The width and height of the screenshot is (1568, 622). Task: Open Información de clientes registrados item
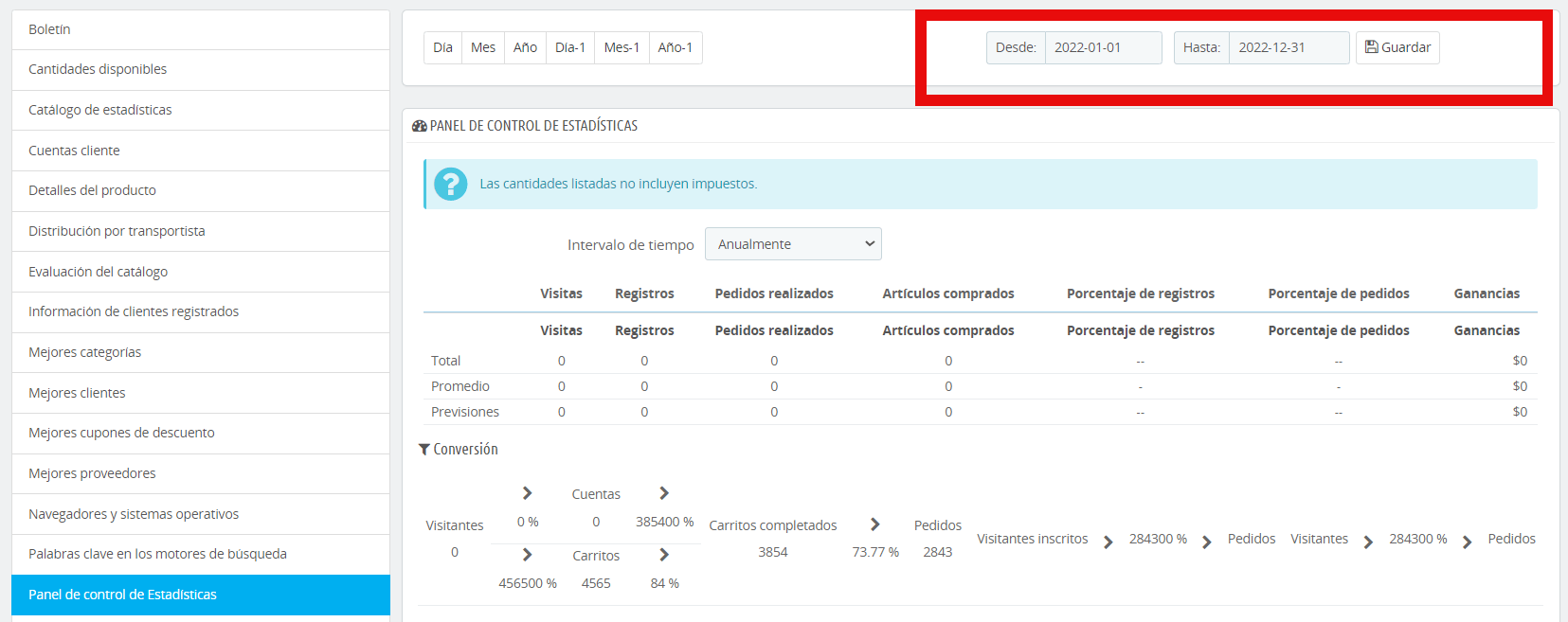[201, 311]
